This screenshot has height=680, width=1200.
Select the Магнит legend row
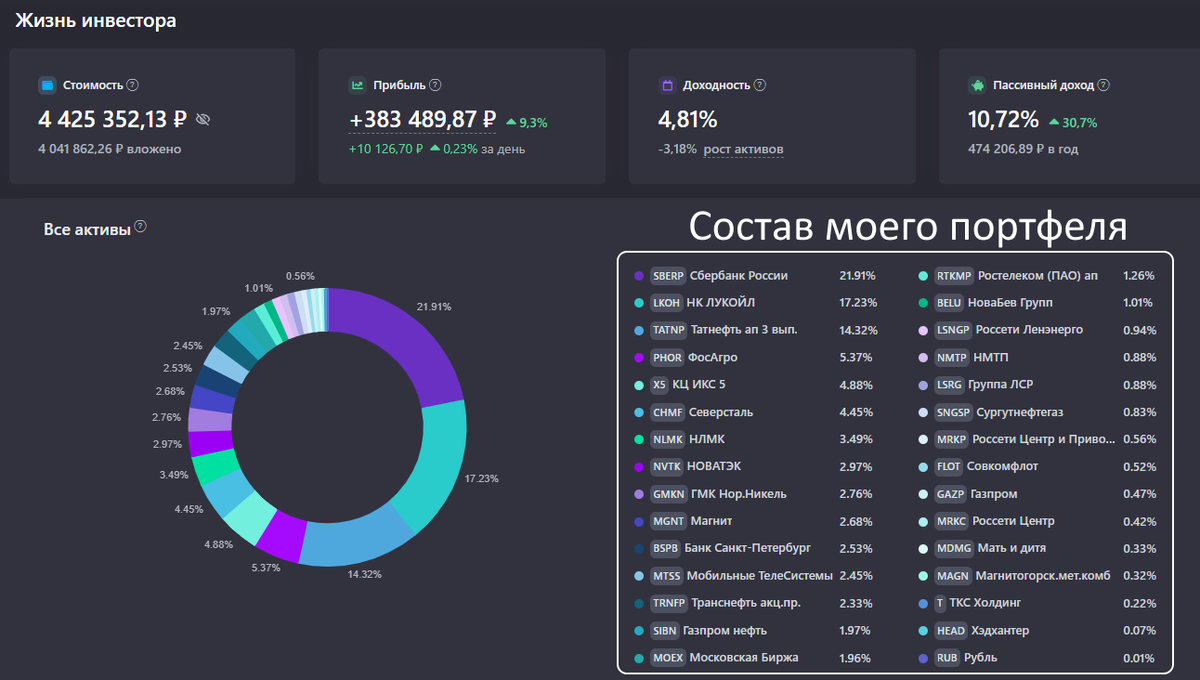pos(754,521)
